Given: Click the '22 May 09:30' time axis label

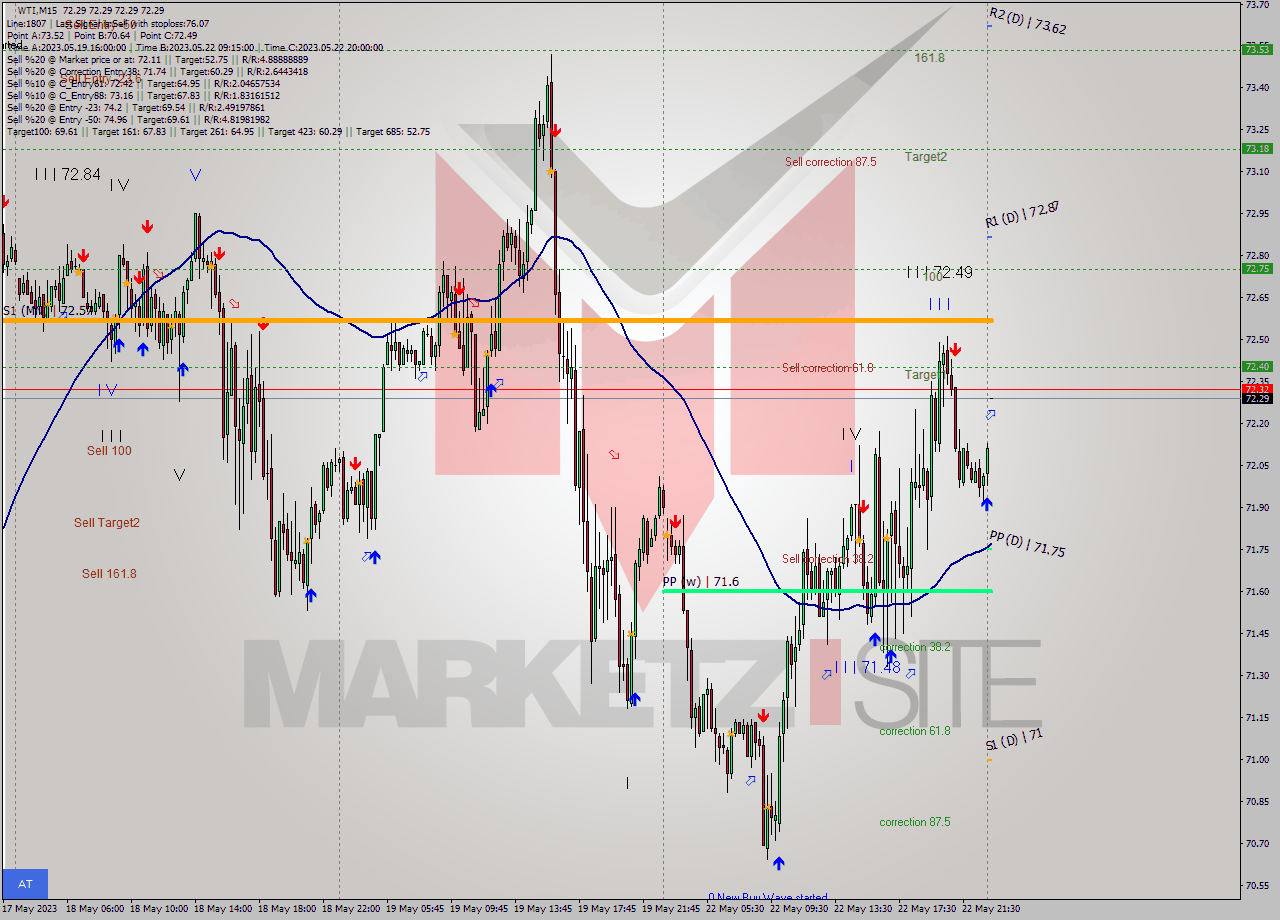Looking at the screenshot, I should [798, 909].
